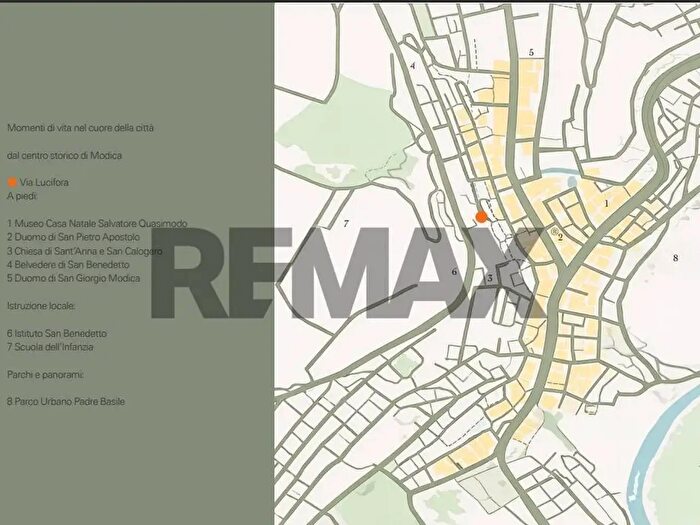Viewport: 700px width, 525px height.
Task: Select "5 Duomo di San Giorgio Modica" entry
Action: [x=73, y=278]
